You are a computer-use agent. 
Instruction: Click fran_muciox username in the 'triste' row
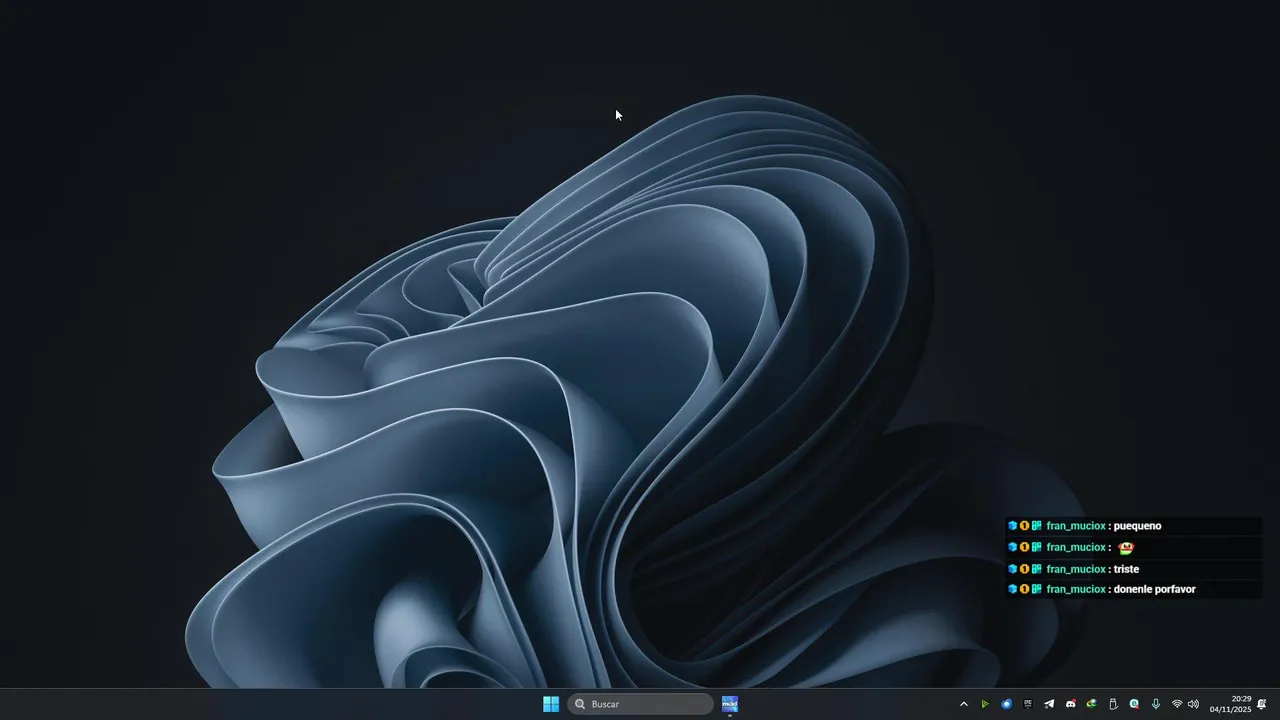coord(1076,569)
